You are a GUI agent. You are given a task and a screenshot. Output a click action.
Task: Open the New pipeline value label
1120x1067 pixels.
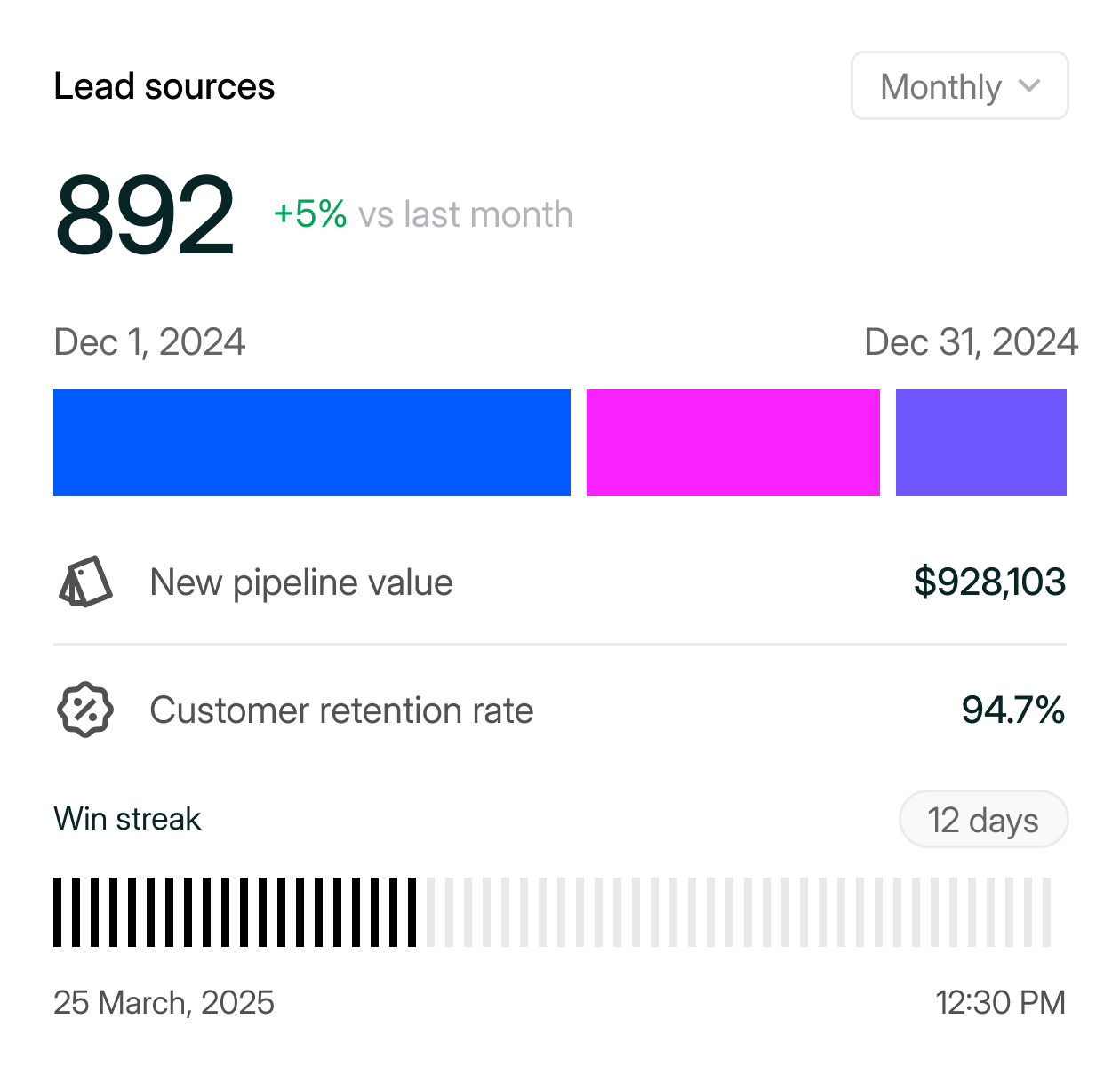(301, 582)
